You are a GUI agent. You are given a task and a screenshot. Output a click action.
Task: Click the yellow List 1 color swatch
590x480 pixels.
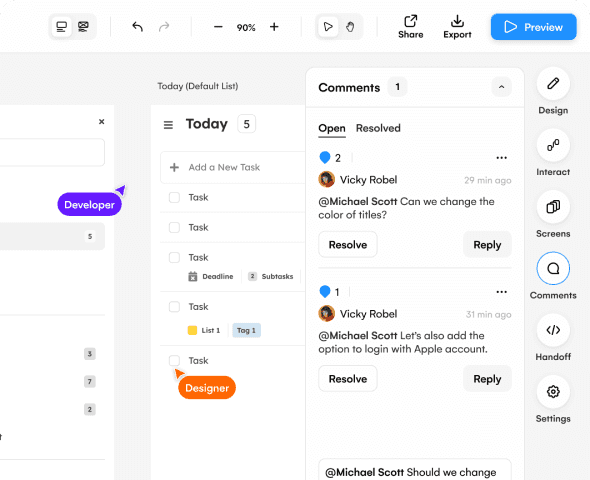pyautogui.click(x=192, y=330)
